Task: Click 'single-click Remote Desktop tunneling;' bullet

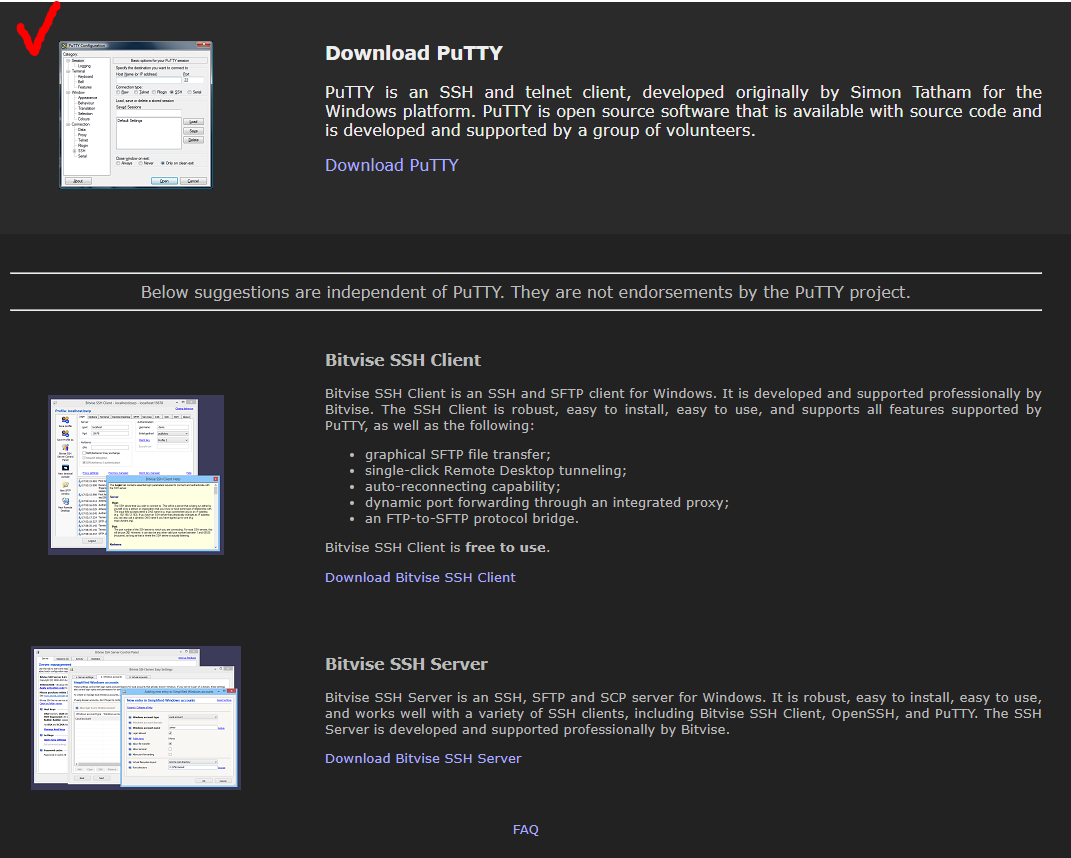Action: click(x=495, y=471)
